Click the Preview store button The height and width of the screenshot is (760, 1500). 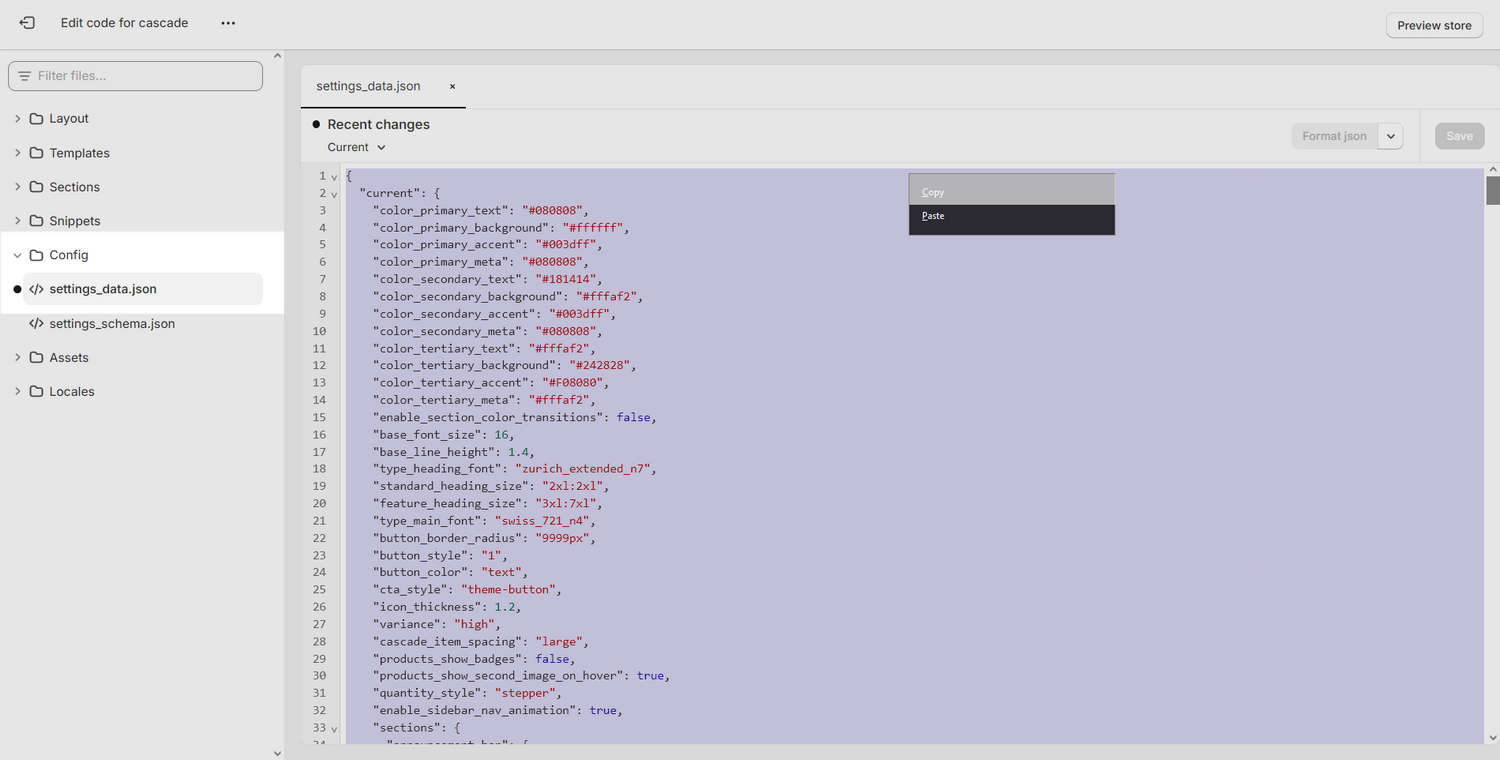(1434, 25)
